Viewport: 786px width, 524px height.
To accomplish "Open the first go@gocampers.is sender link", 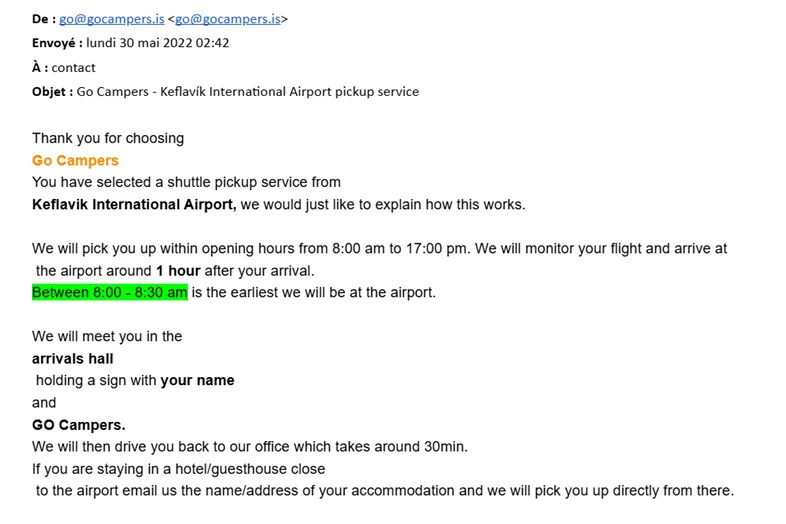I will pyautogui.click(x=112, y=19).
